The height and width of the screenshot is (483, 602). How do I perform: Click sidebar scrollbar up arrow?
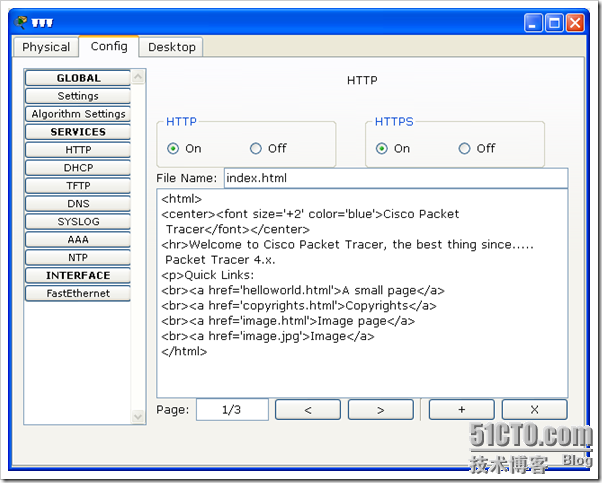click(138, 77)
